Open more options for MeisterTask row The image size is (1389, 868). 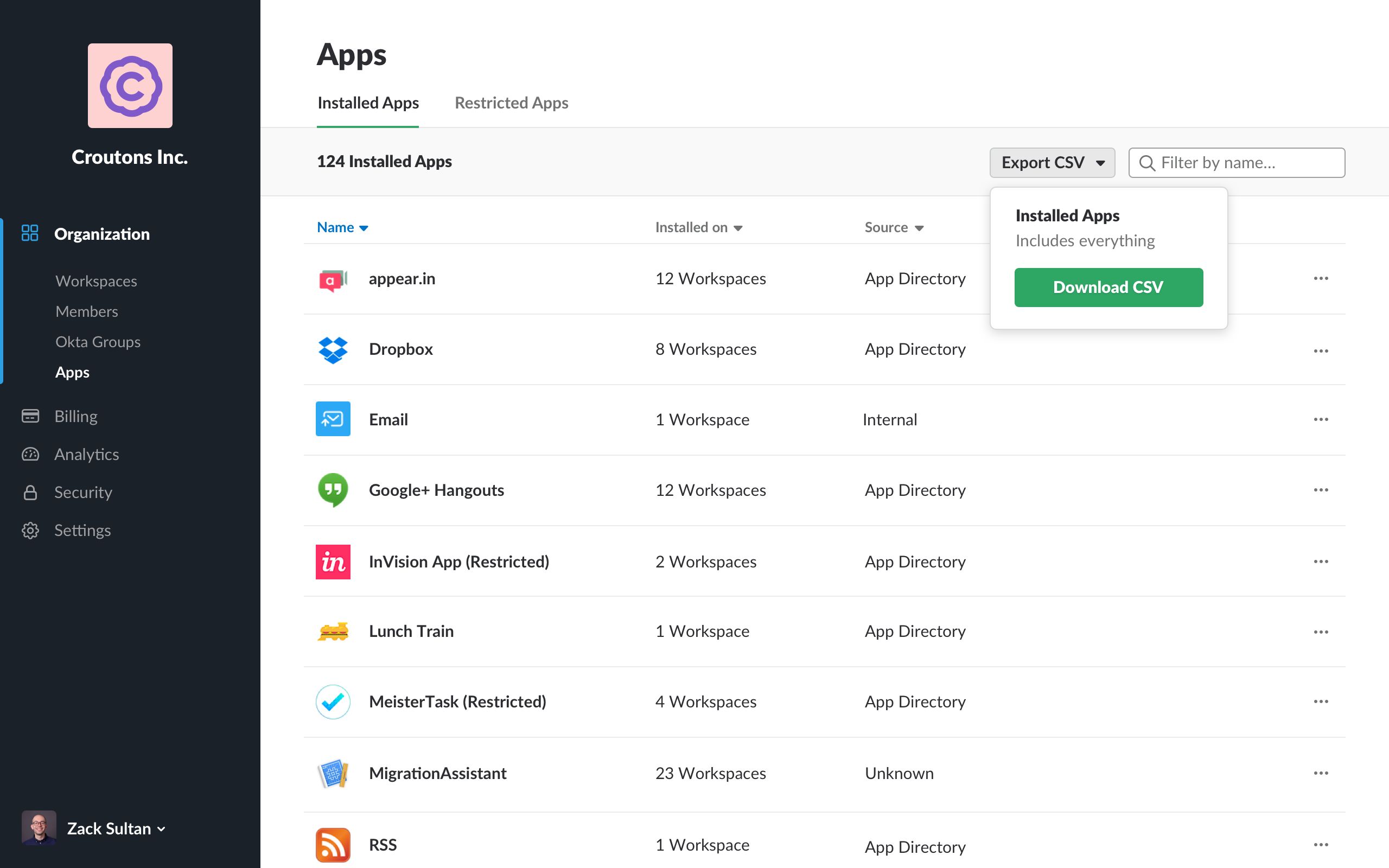1321,701
